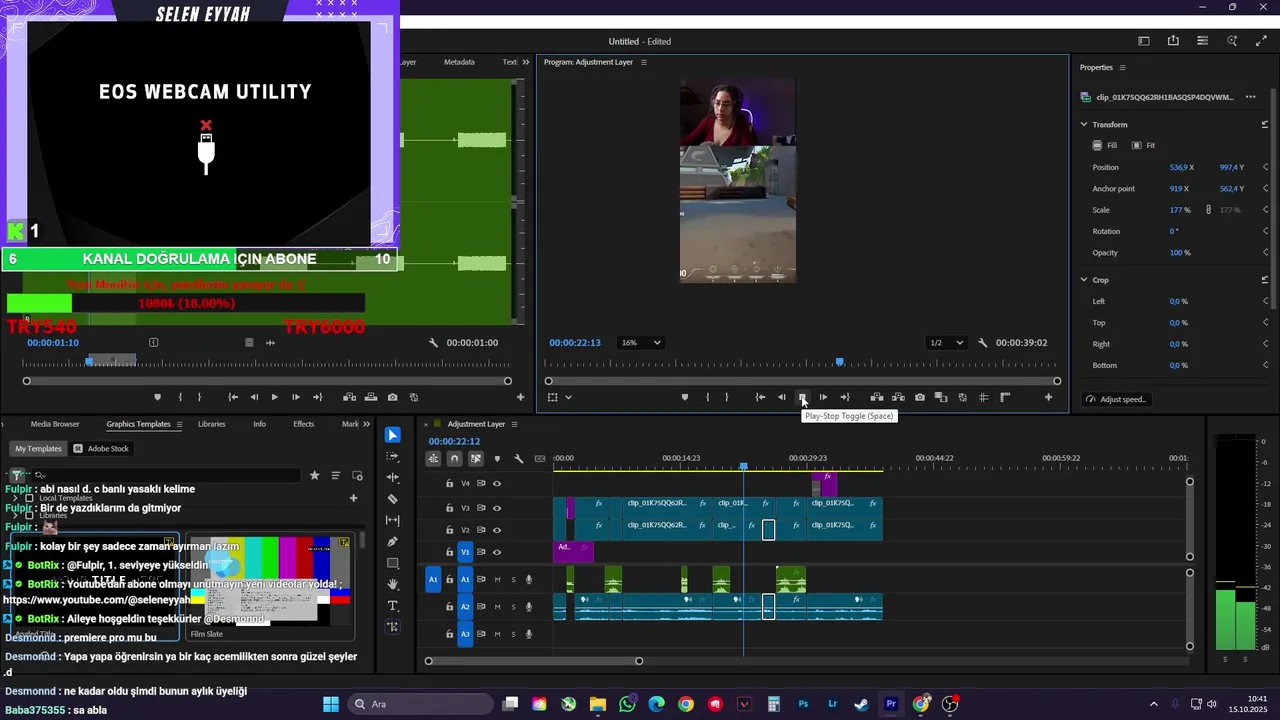Switch to Media Browser tab

click(55, 424)
